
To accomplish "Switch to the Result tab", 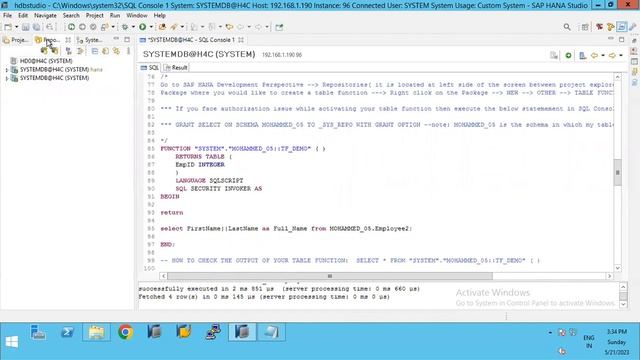I will (176, 68).
